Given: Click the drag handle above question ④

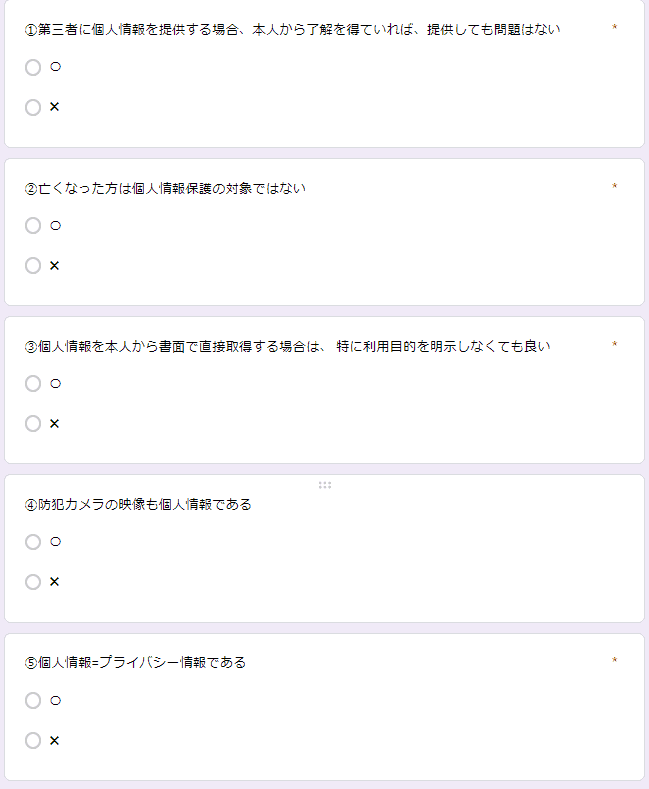Looking at the screenshot, I should [325, 485].
